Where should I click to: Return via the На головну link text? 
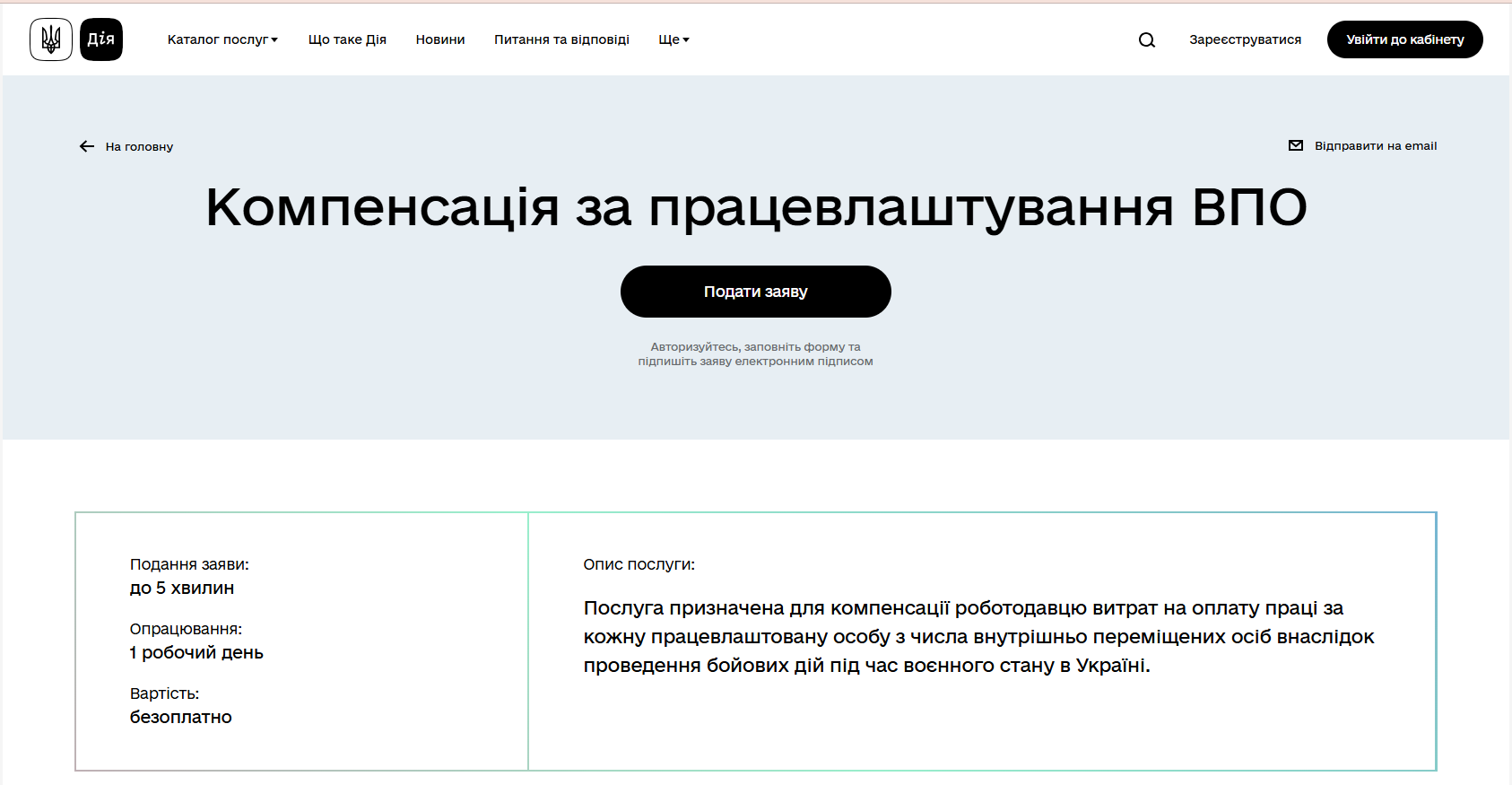(x=139, y=146)
